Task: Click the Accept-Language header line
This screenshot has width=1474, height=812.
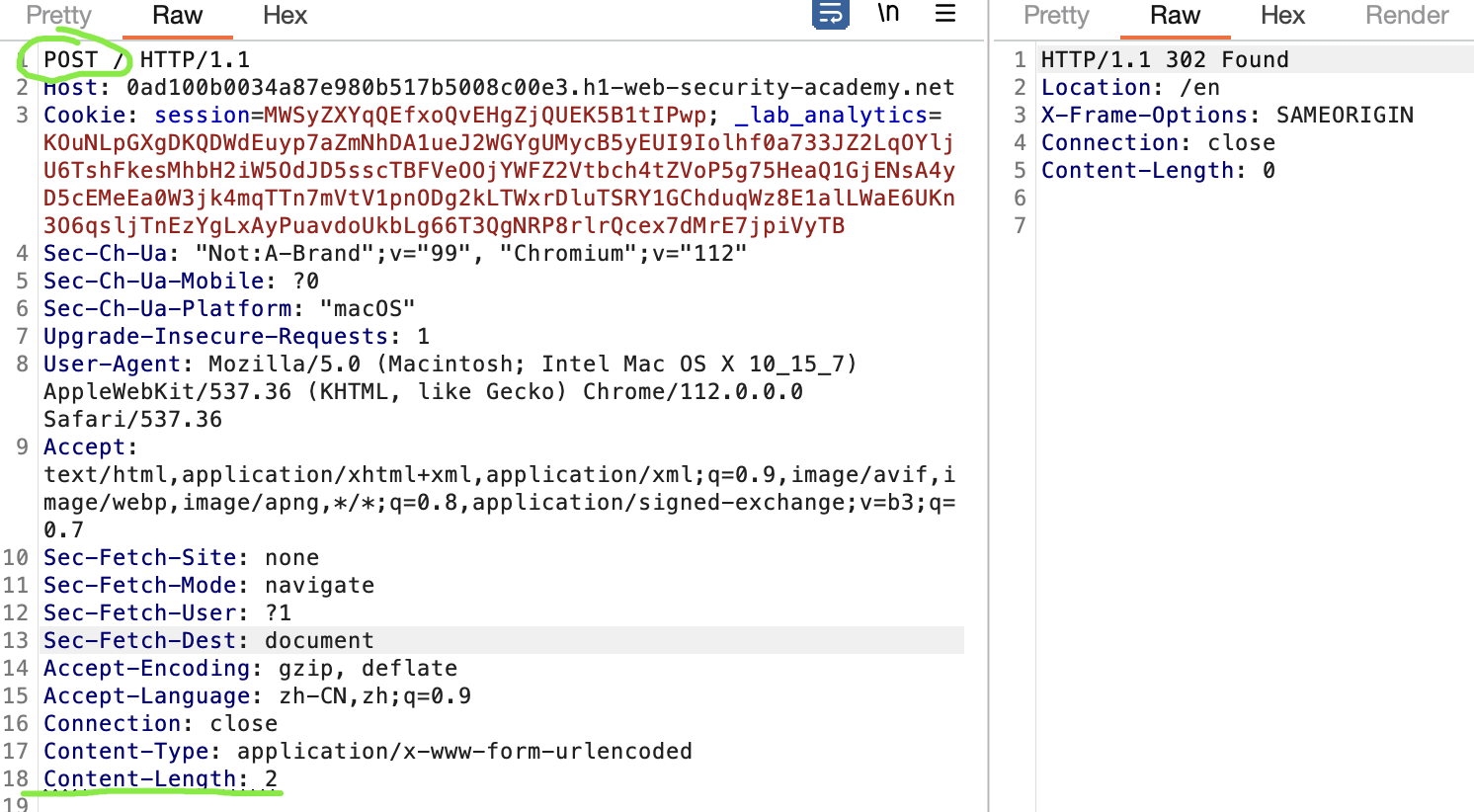Action: [257, 695]
